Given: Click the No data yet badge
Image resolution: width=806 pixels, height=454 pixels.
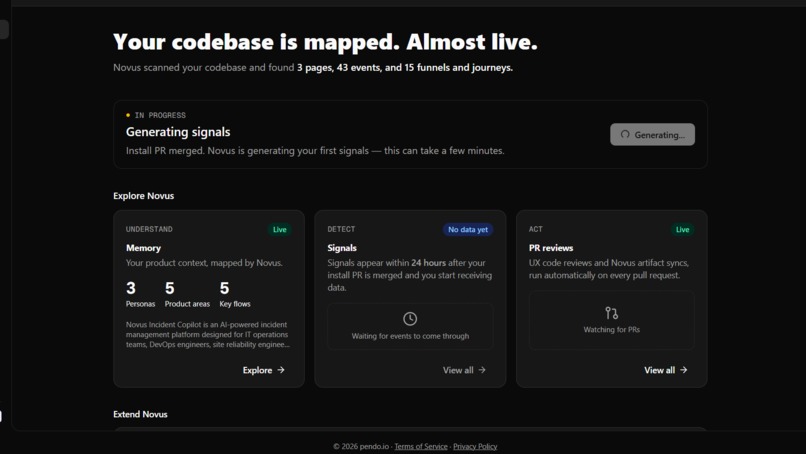Looking at the screenshot, I should click(468, 229).
